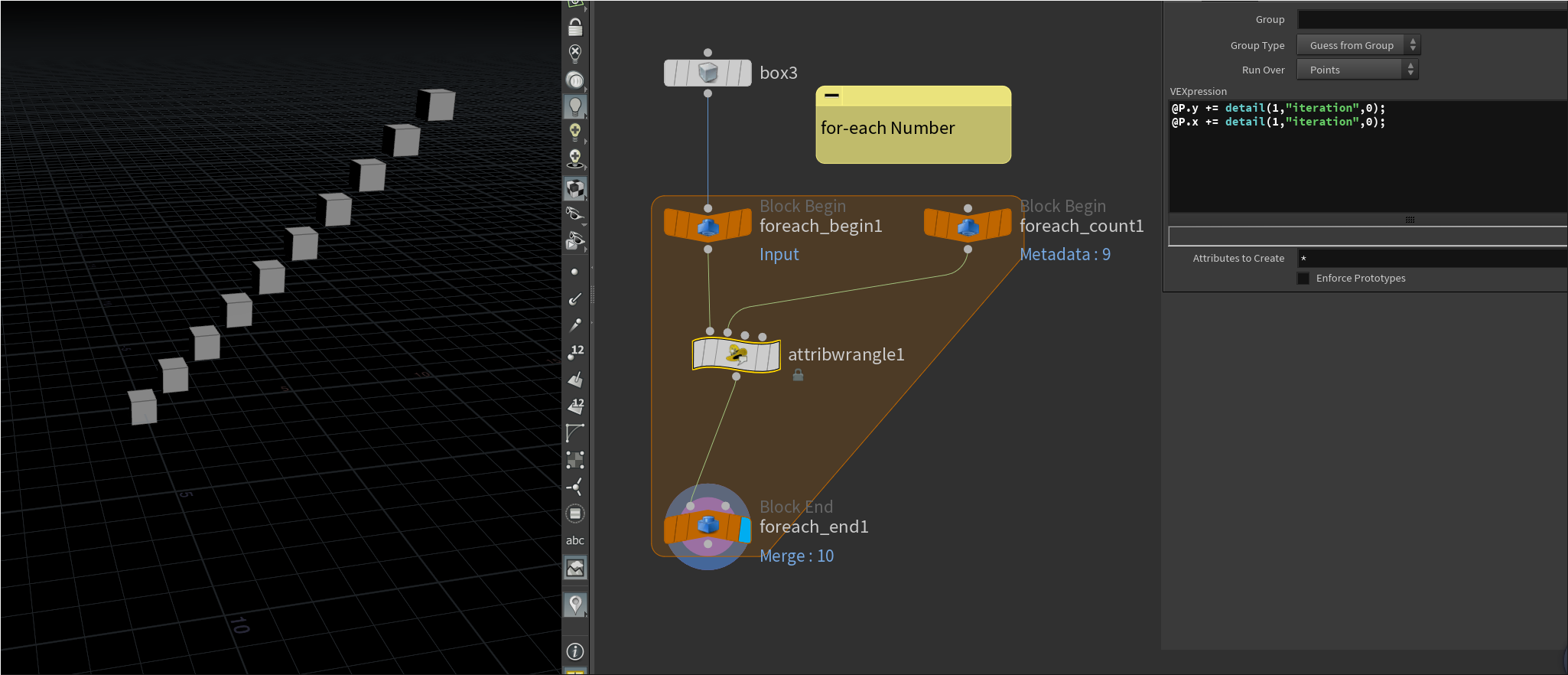Select the foreach_count1 node

pos(968,227)
